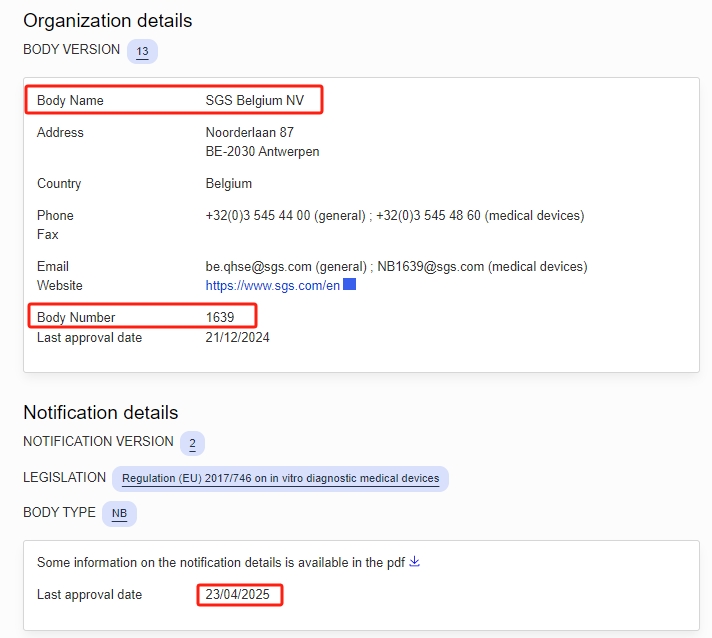
Task: Open notification version badge 2
Action: click(192, 443)
